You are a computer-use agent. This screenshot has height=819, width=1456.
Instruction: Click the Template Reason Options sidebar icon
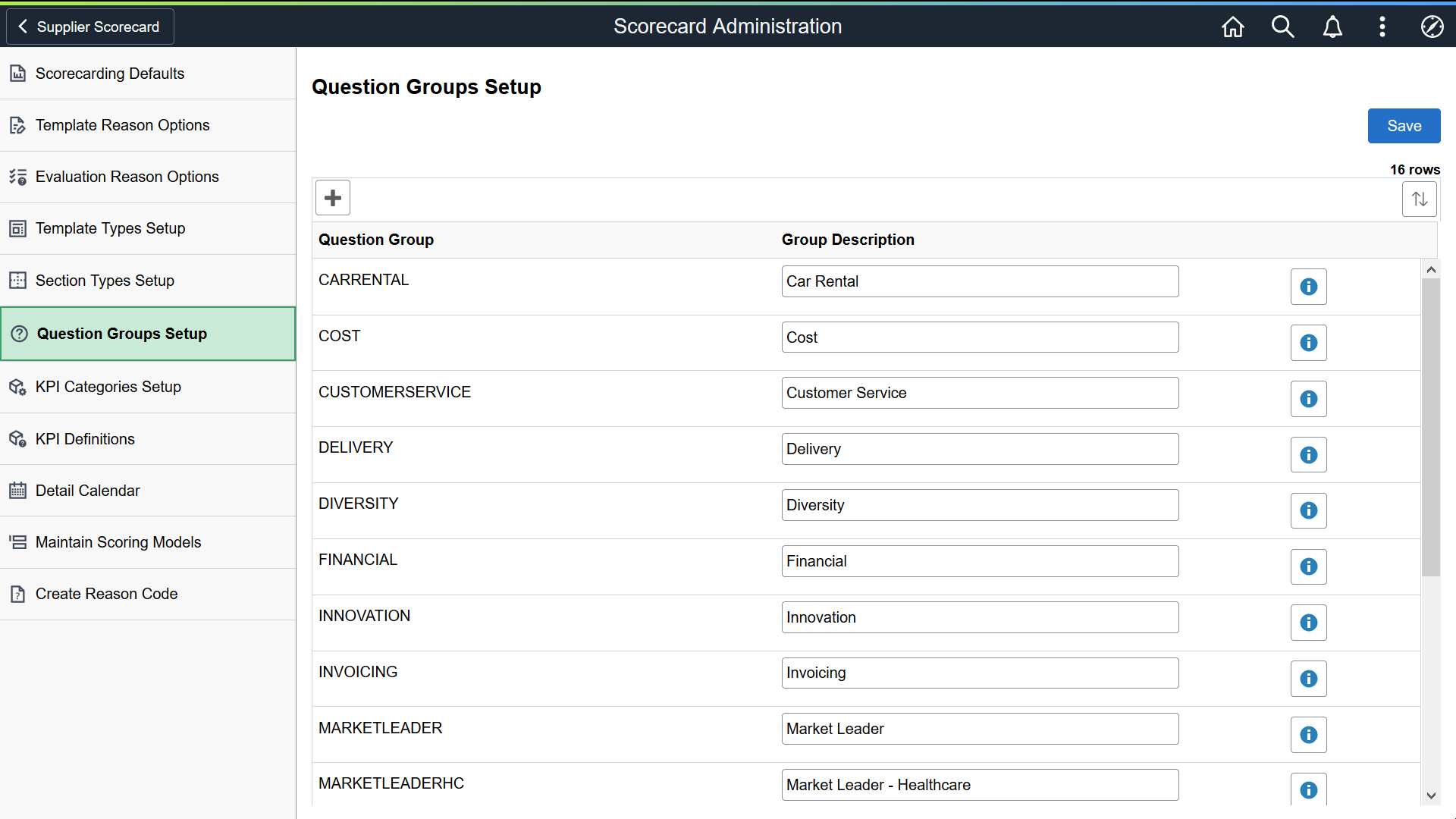pyautogui.click(x=18, y=125)
